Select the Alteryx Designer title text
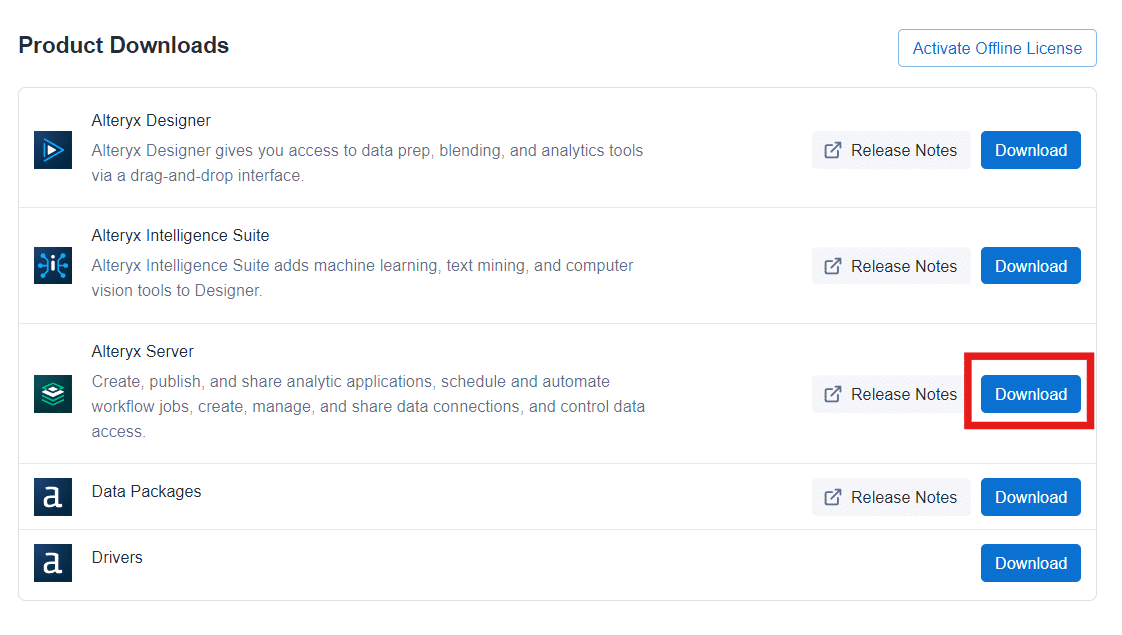Image resolution: width=1122 pixels, height=635 pixels. tap(151, 120)
